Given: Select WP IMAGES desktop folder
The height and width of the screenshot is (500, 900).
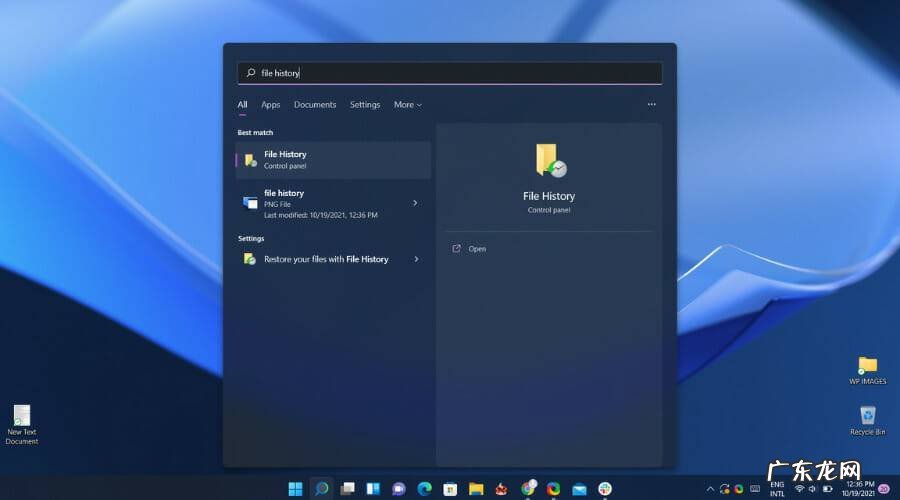Looking at the screenshot, I should point(867,370).
